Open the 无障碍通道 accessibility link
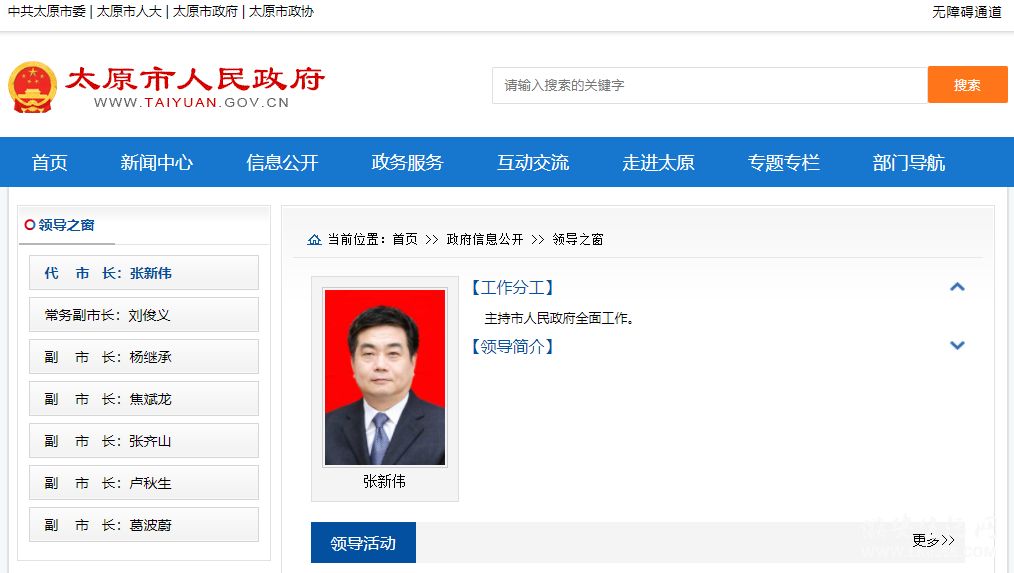 click(966, 12)
